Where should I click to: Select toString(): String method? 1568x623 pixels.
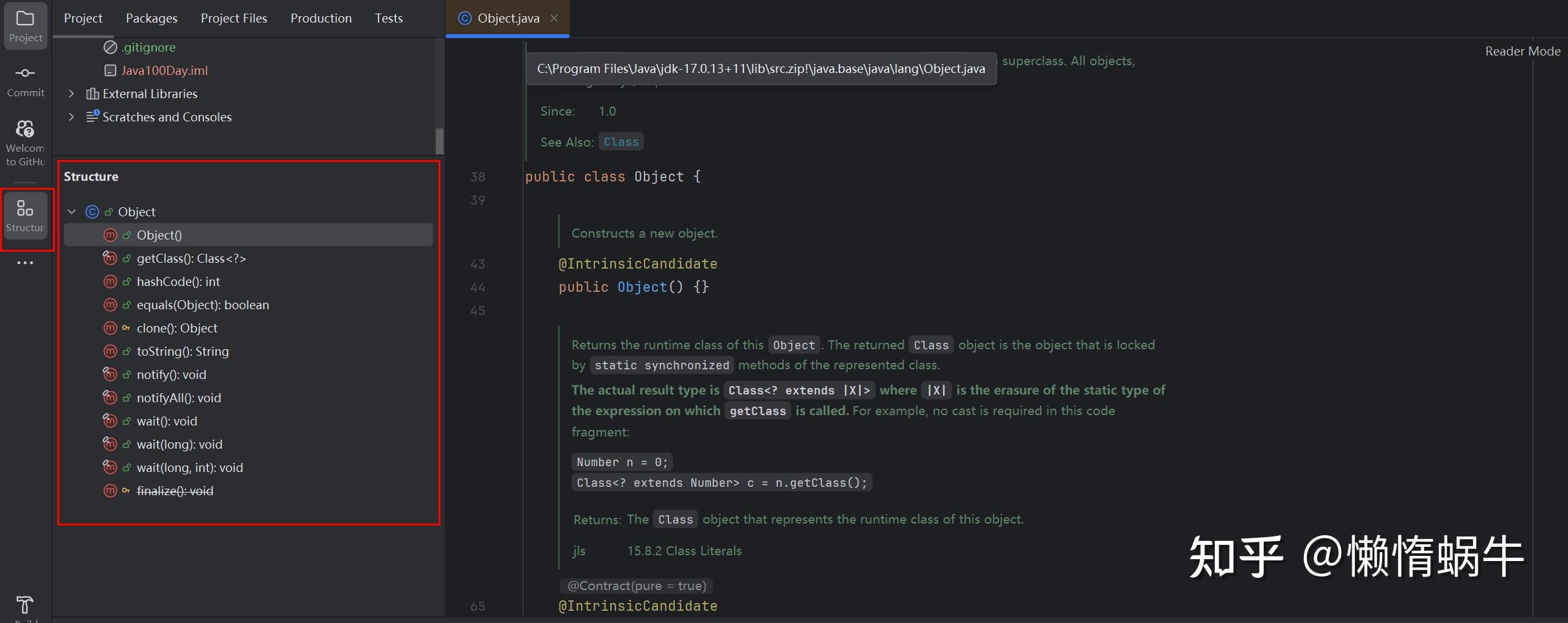[x=183, y=351]
